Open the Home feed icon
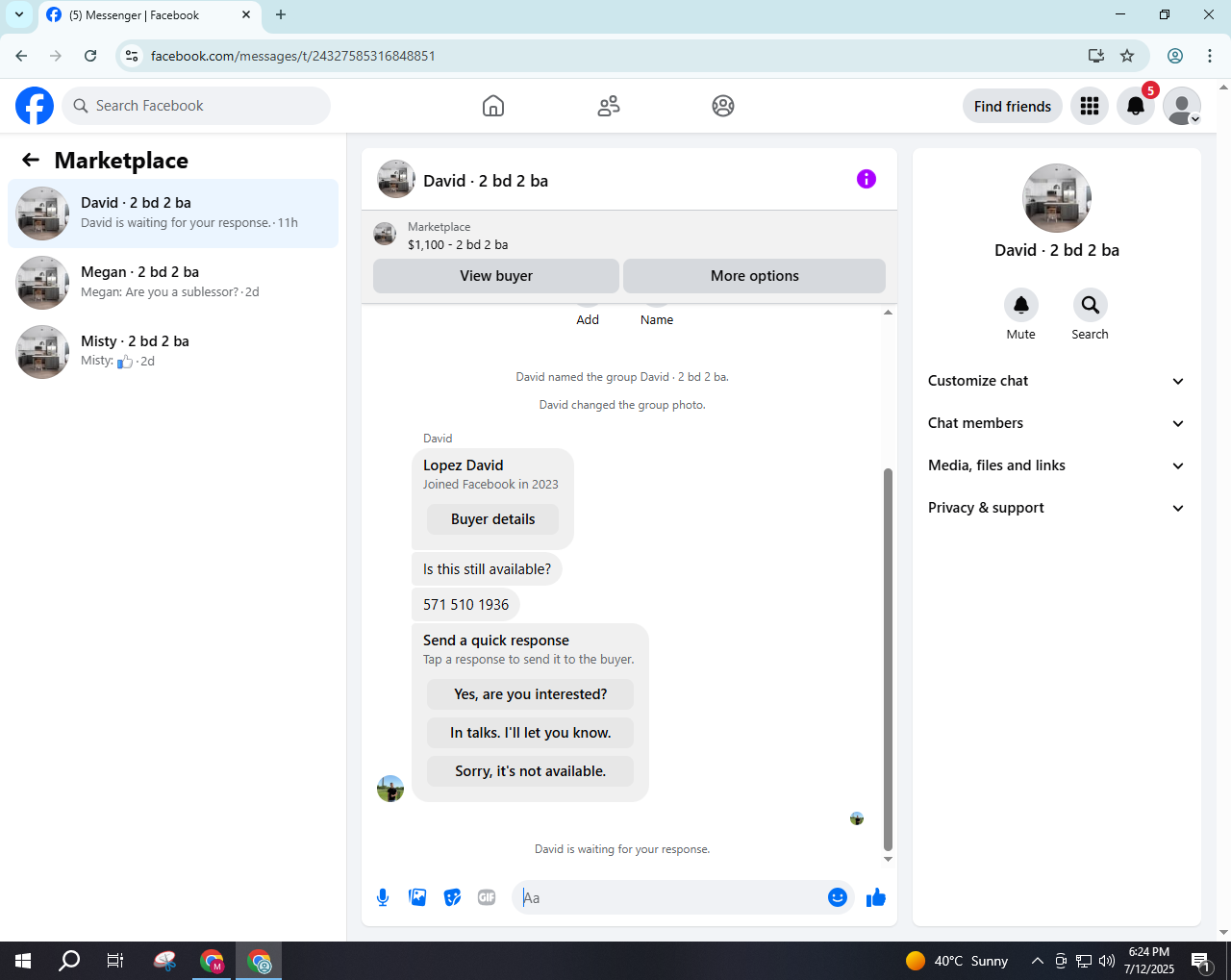This screenshot has height=980, width=1231. (x=493, y=106)
